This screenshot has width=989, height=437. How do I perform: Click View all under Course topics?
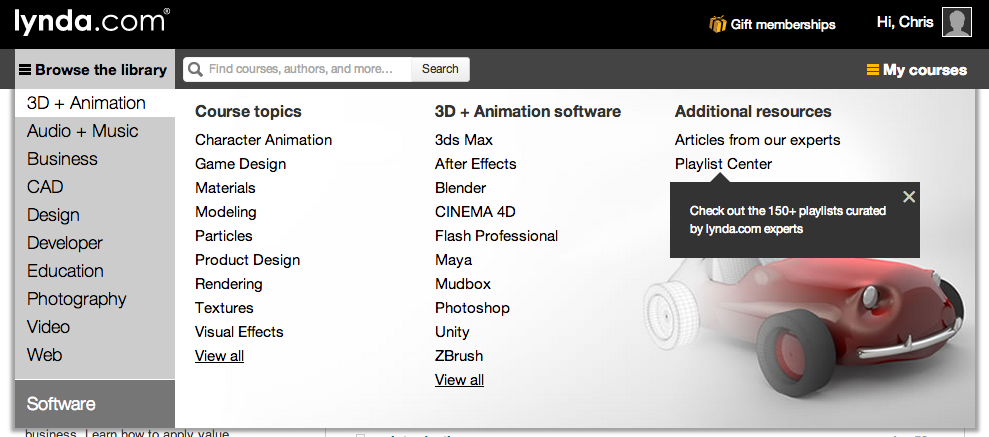[x=219, y=356]
